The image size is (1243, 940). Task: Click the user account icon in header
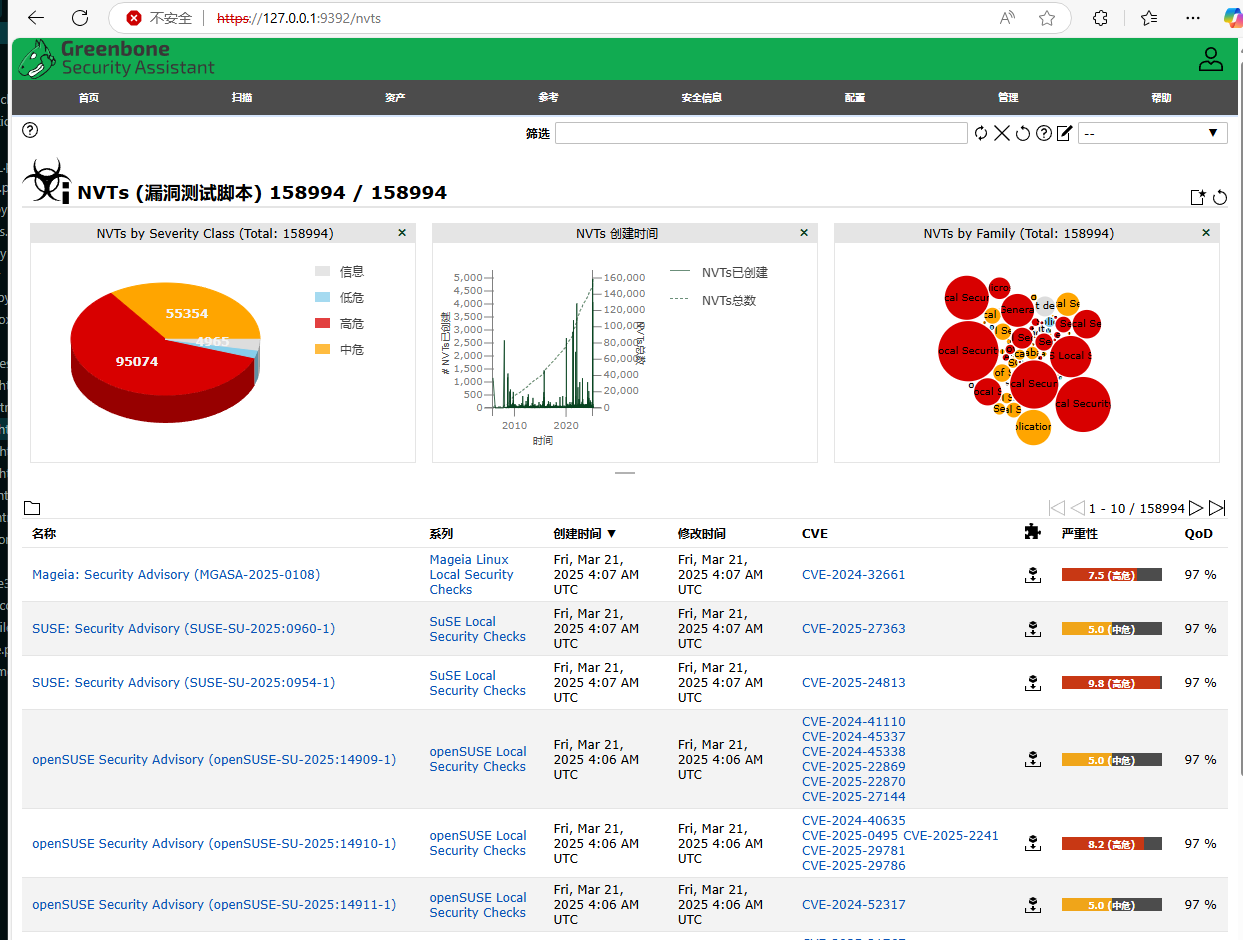click(x=1211, y=59)
